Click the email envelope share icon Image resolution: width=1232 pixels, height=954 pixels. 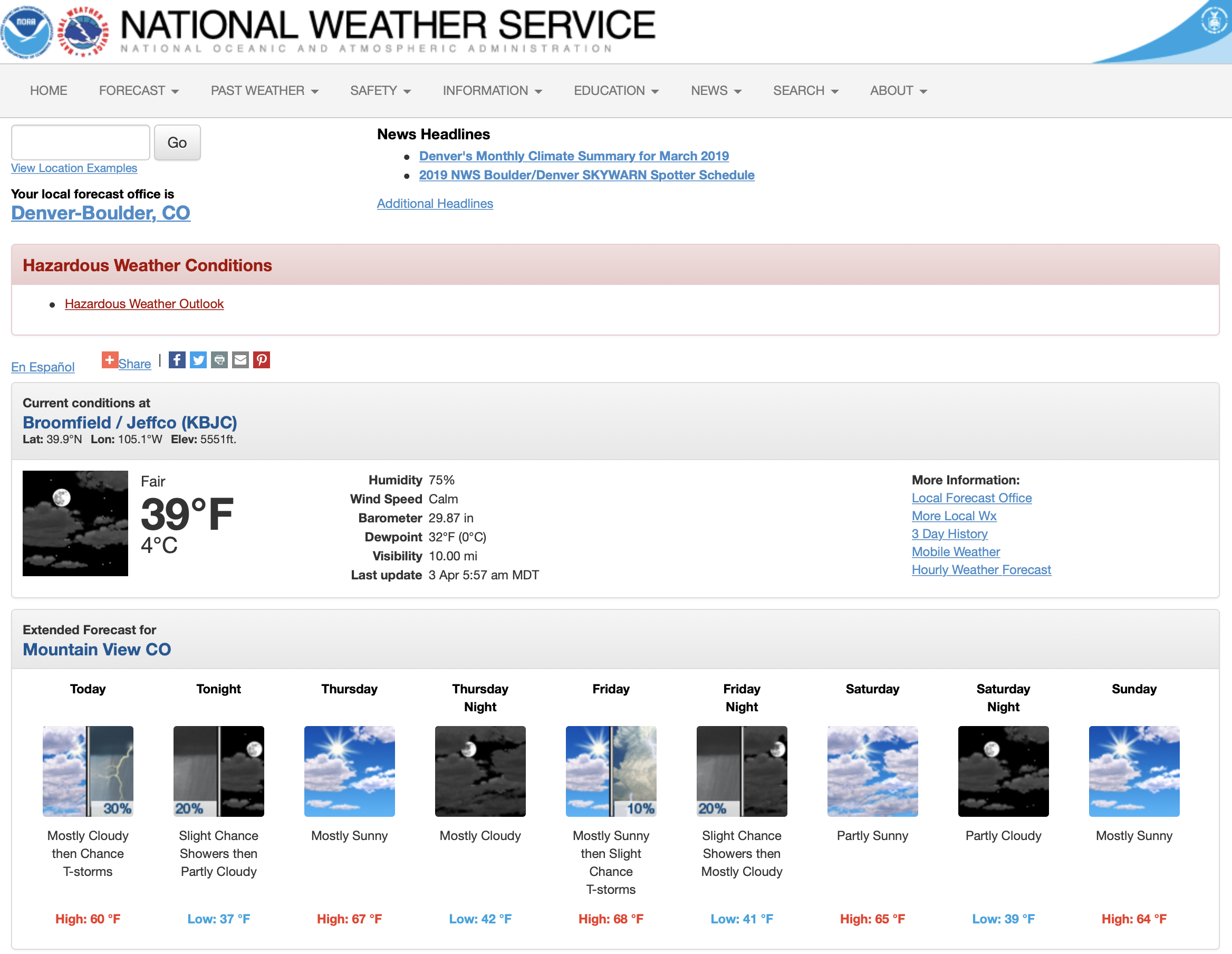tap(240, 360)
